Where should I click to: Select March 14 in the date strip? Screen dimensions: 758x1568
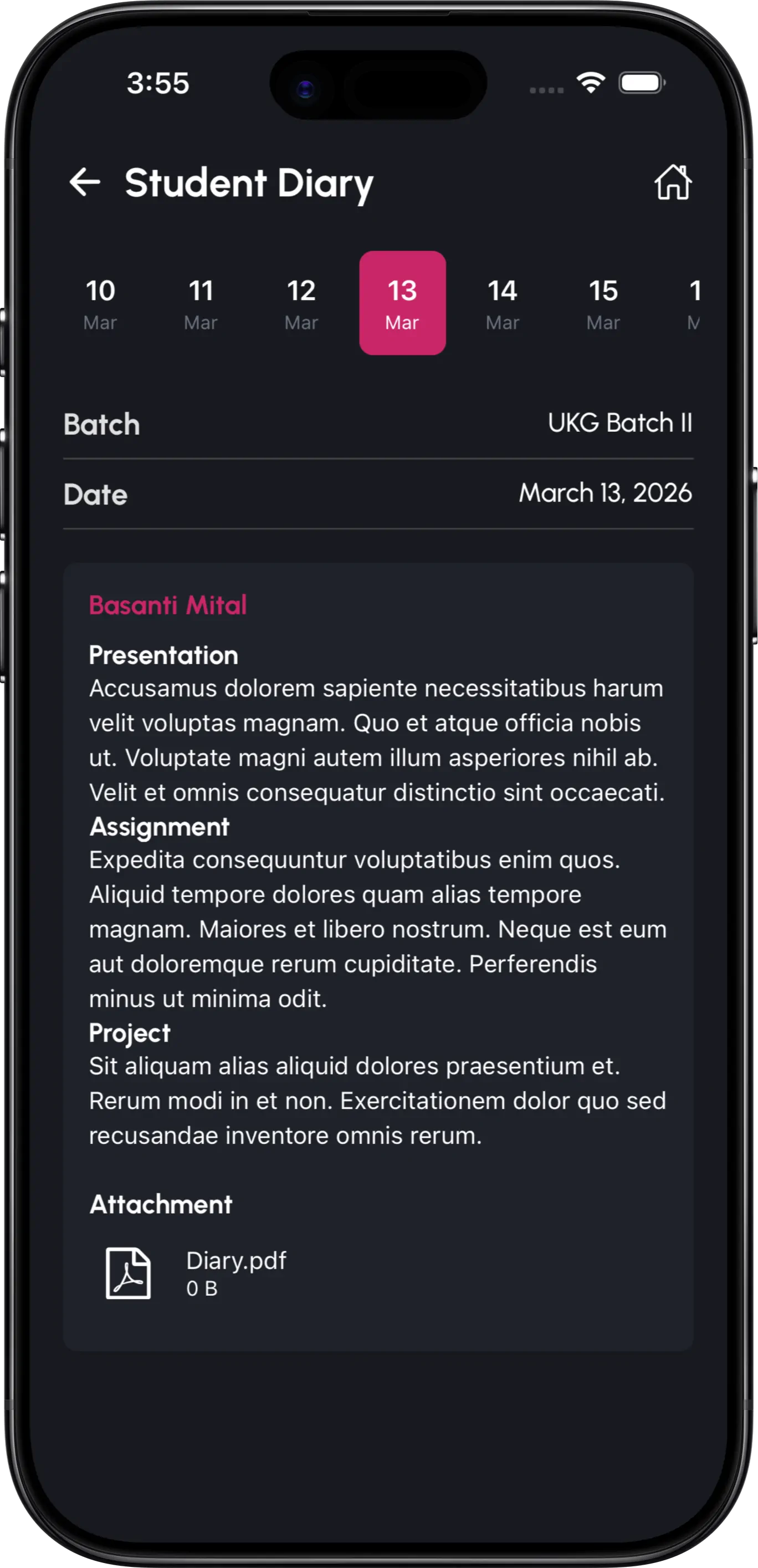pos(503,303)
